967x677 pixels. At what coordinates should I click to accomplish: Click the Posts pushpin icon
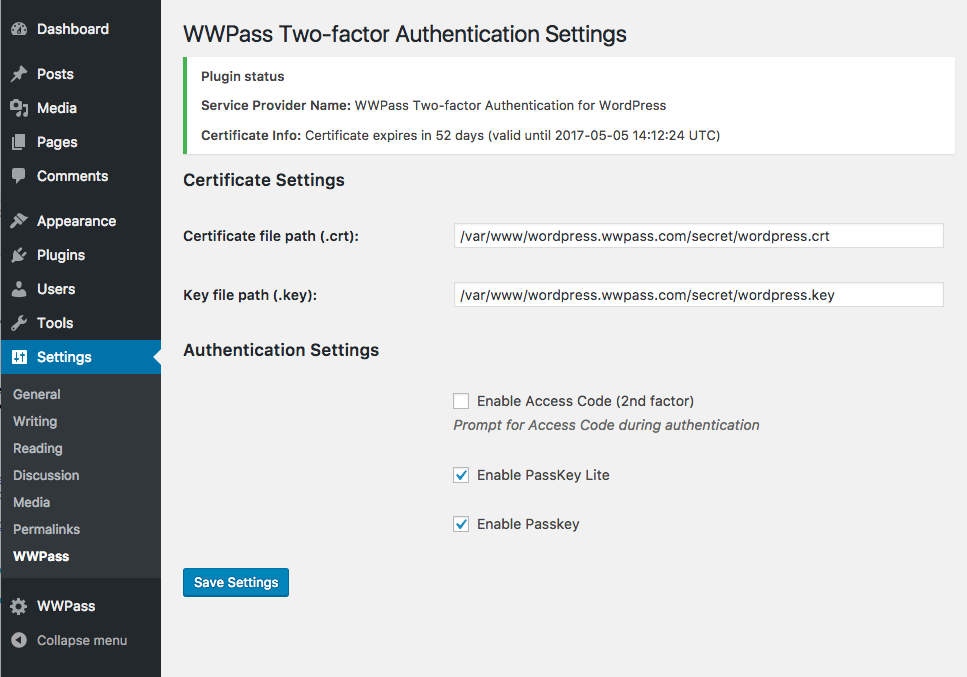(19, 74)
